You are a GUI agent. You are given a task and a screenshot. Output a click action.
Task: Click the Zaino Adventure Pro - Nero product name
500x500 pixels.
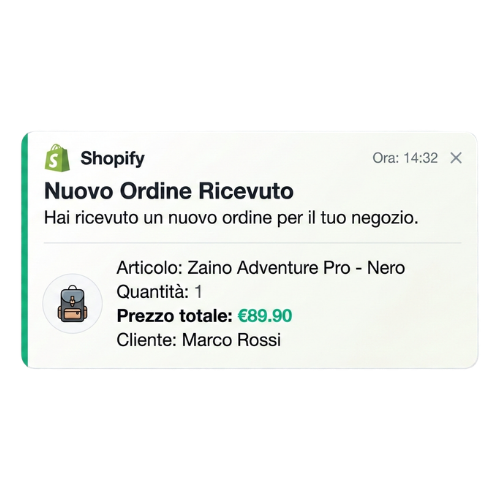tap(296, 268)
